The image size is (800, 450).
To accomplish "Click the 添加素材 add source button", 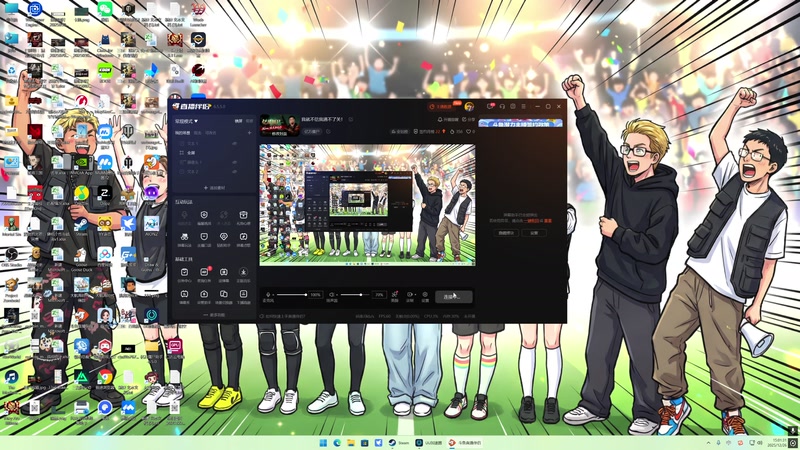I will click(x=214, y=188).
